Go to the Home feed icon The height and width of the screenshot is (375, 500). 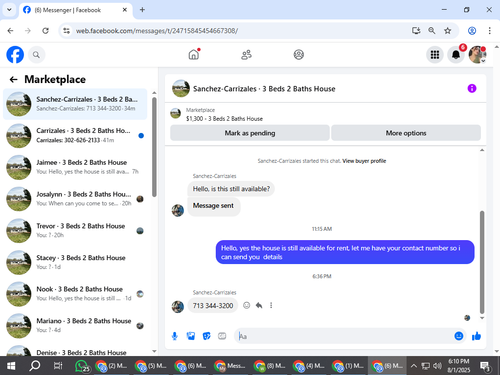point(194,54)
